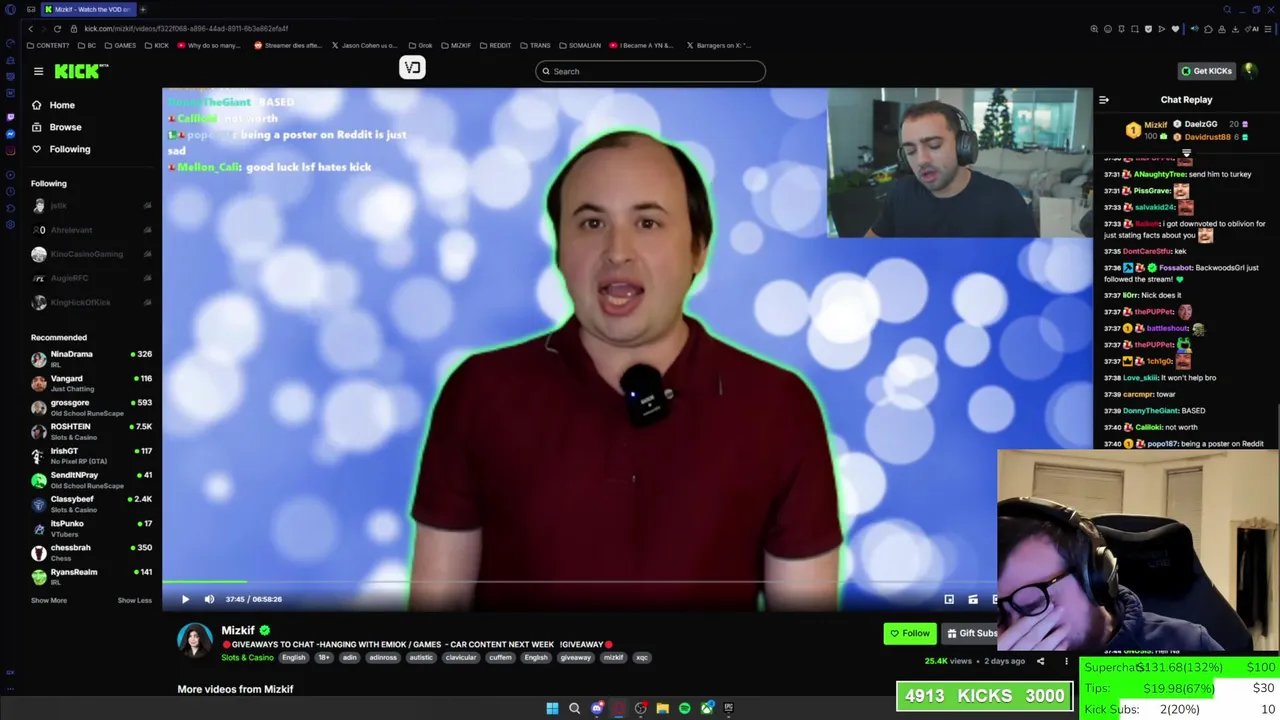Focus the Kick search field
The height and width of the screenshot is (720, 1280).
tap(650, 71)
